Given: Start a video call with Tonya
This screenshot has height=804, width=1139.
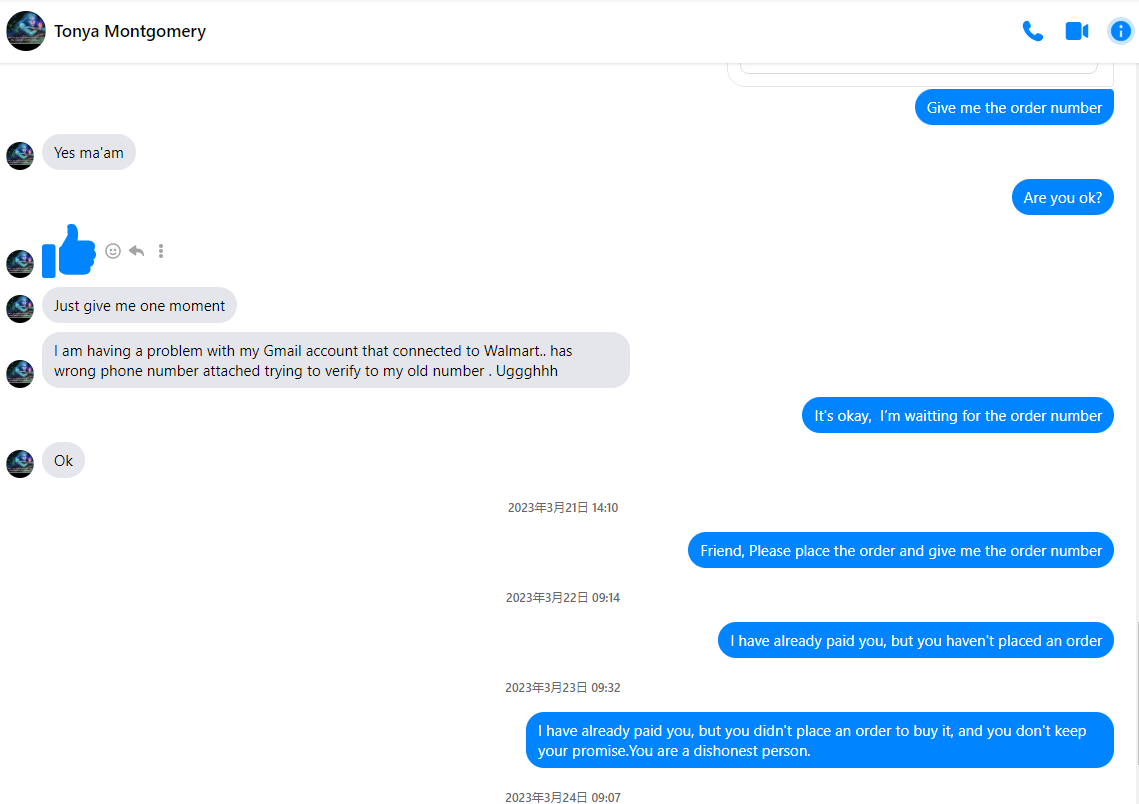Looking at the screenshot, I should [1076, 31].
